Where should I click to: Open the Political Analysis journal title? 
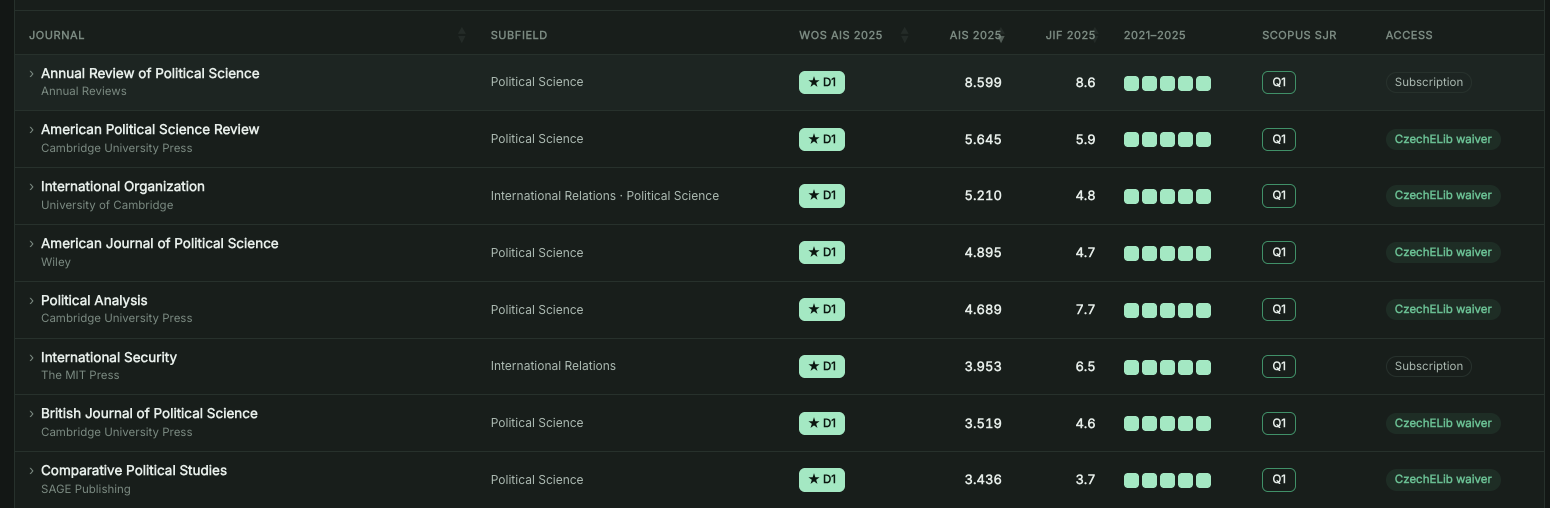(94, 300)
